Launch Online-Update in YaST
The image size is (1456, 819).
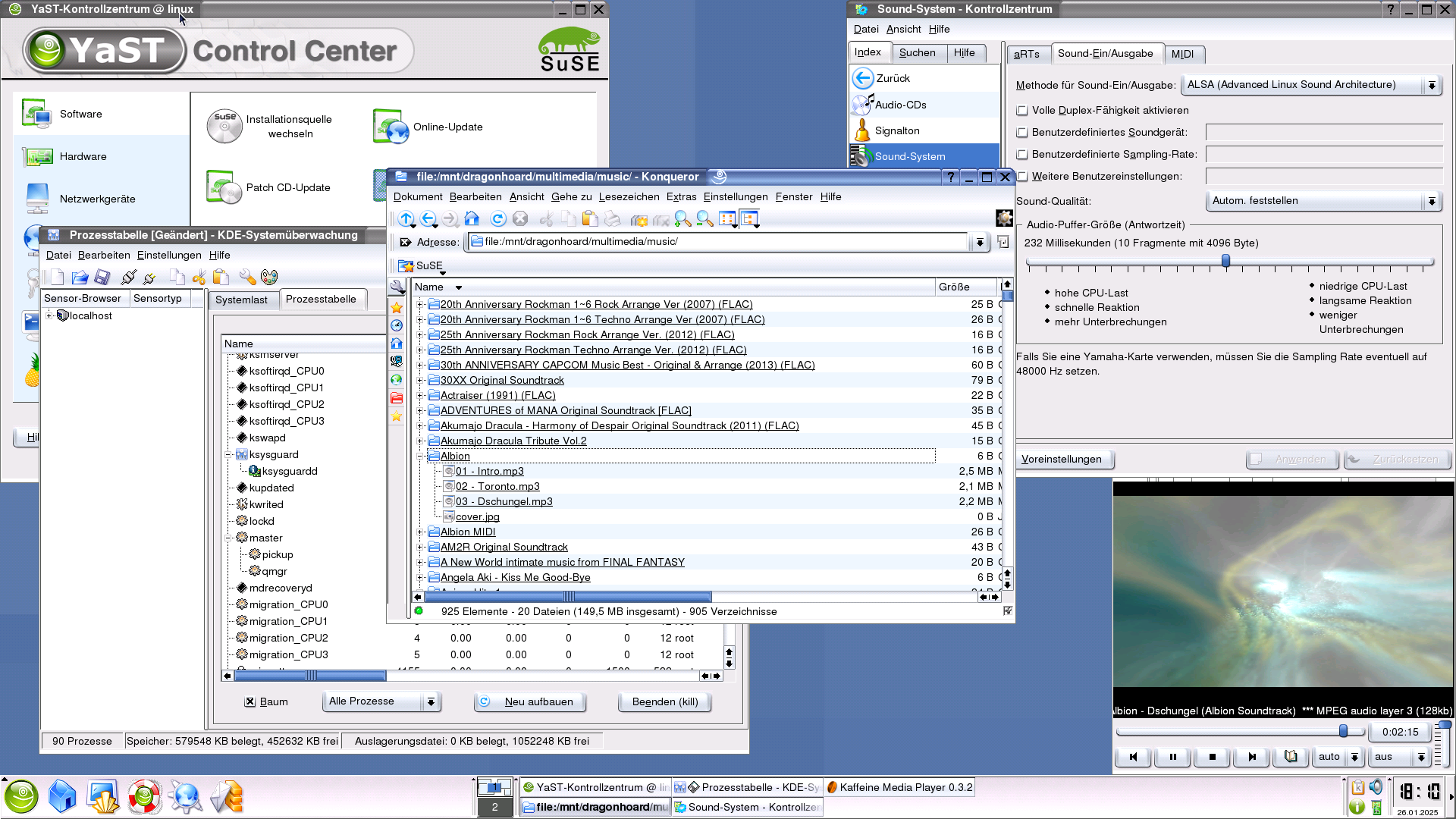tap(428, 127)
